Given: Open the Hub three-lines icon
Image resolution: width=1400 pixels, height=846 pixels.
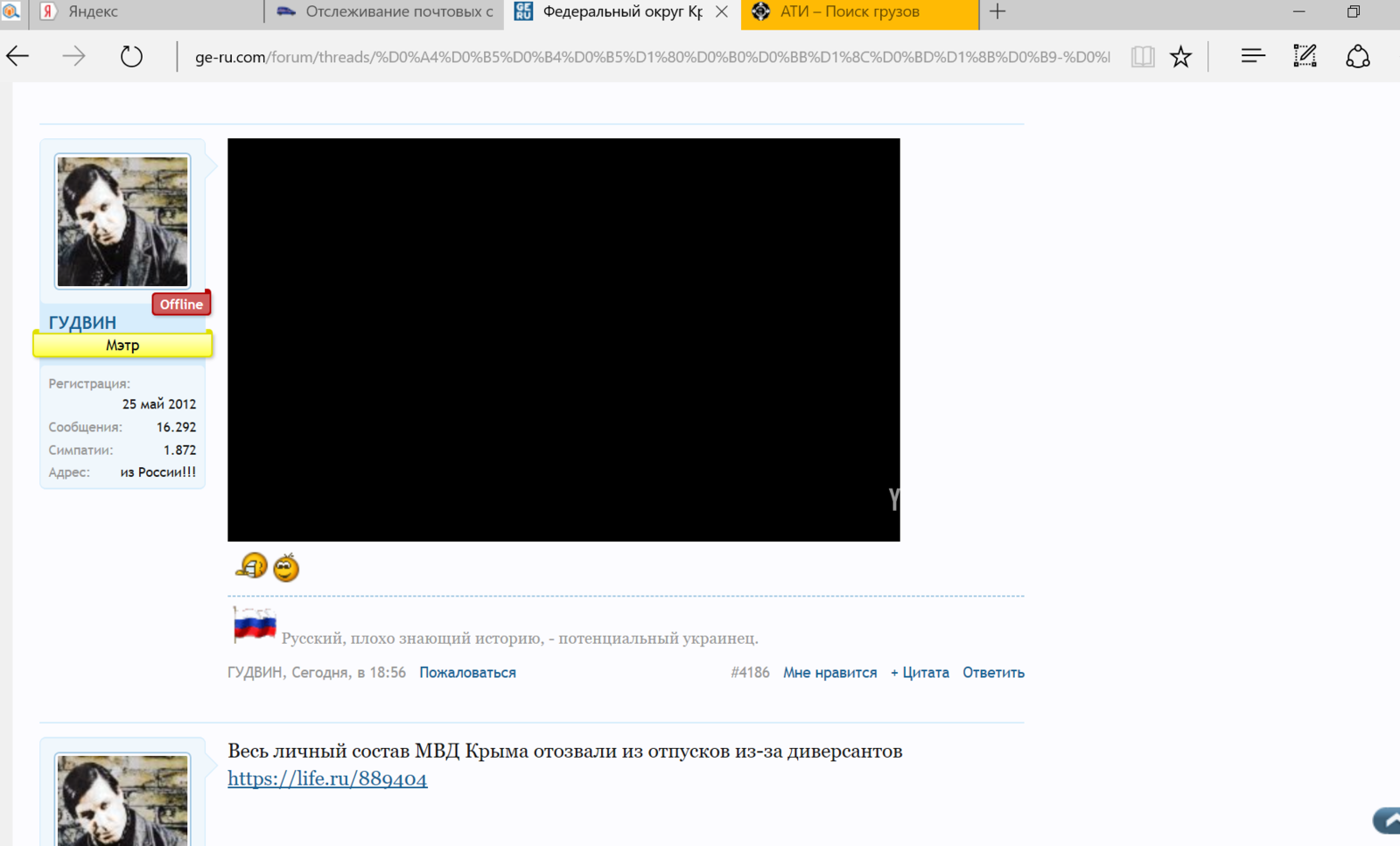Looking at the screenshot, I should tap(1253, 56).
